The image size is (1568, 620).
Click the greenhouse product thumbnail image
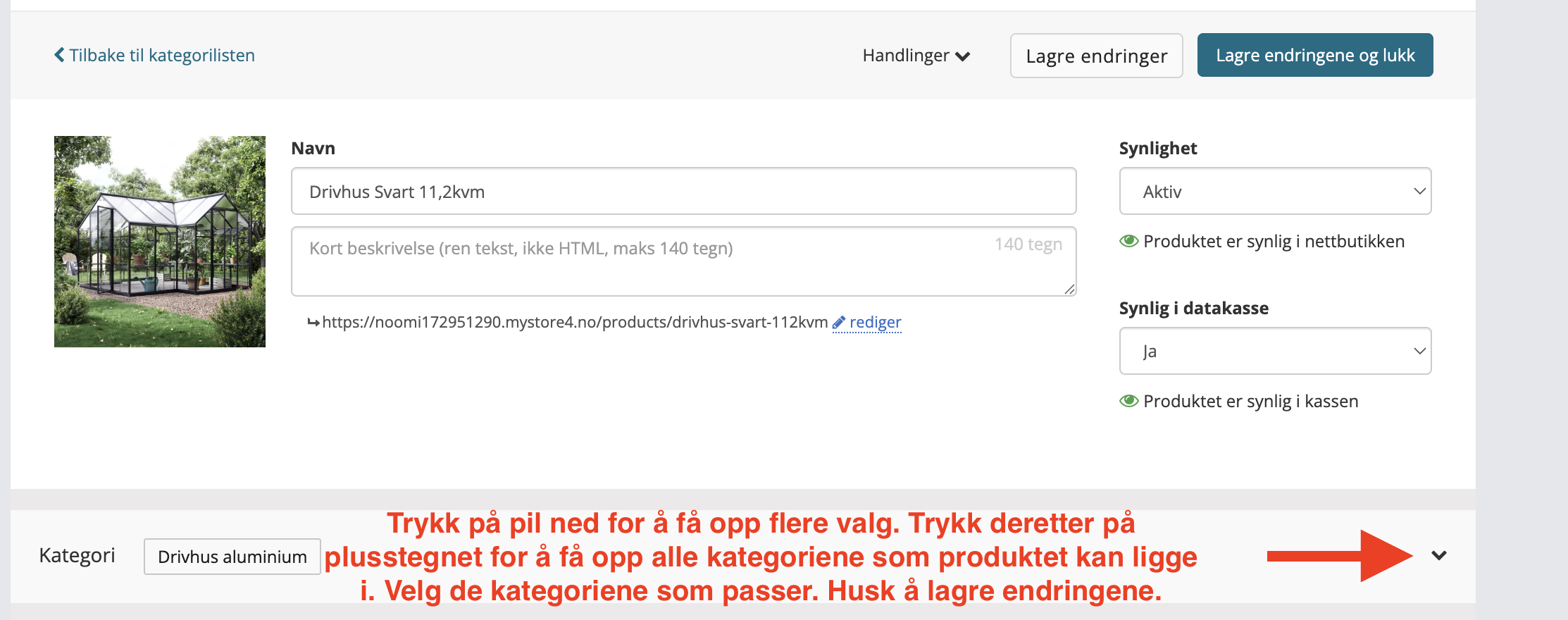[x=160, y=241]
